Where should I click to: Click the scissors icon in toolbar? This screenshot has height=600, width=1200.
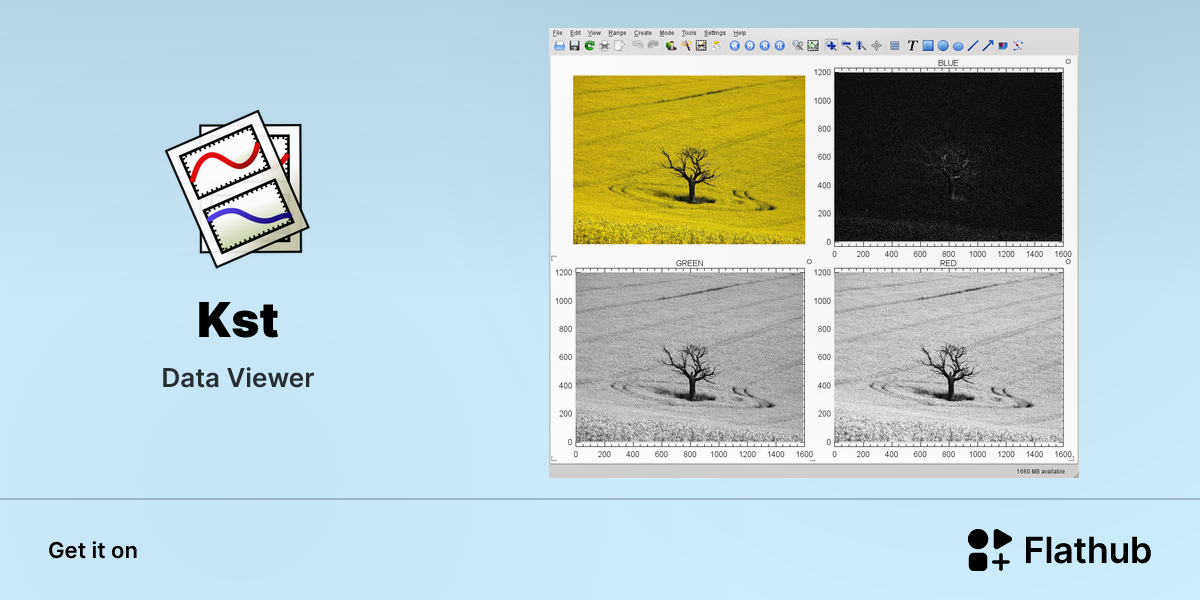click(x=797, y=46)
